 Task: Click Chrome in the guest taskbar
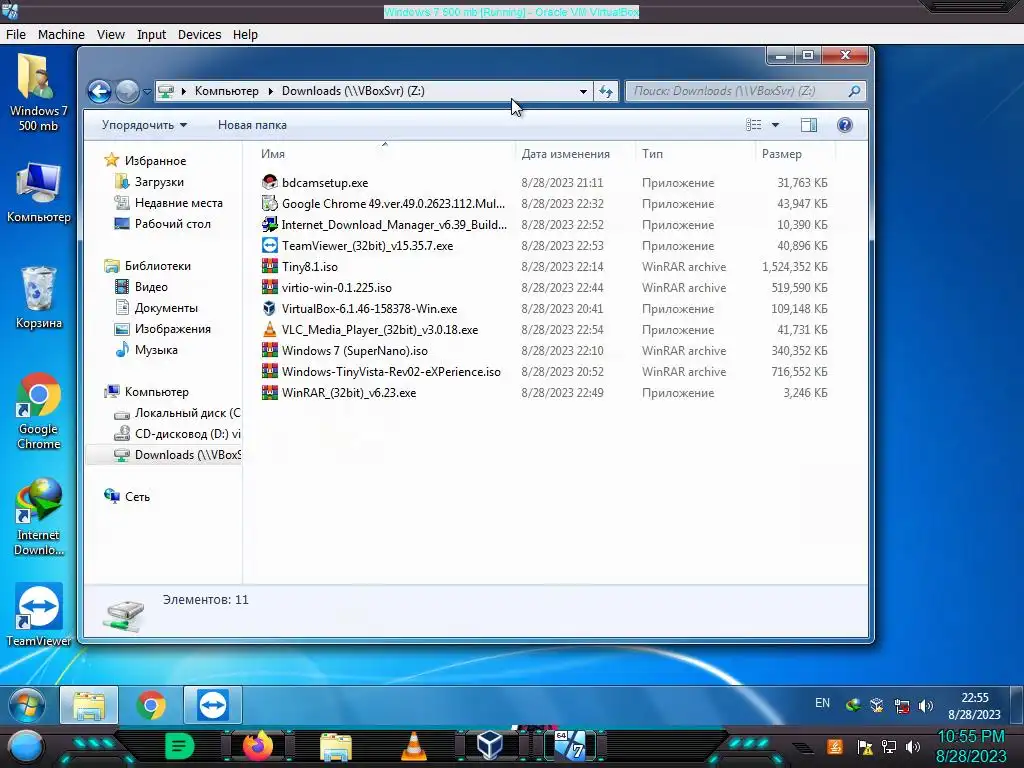point(151,705)
